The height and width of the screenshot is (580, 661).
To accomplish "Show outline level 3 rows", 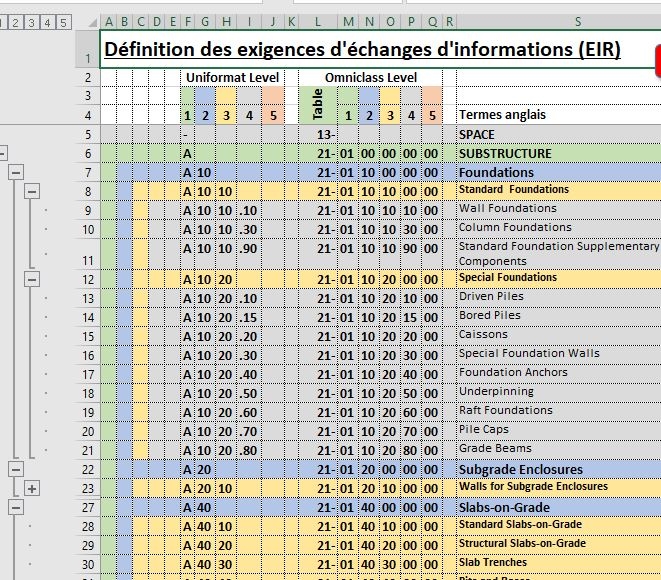I will pos(31,22).
